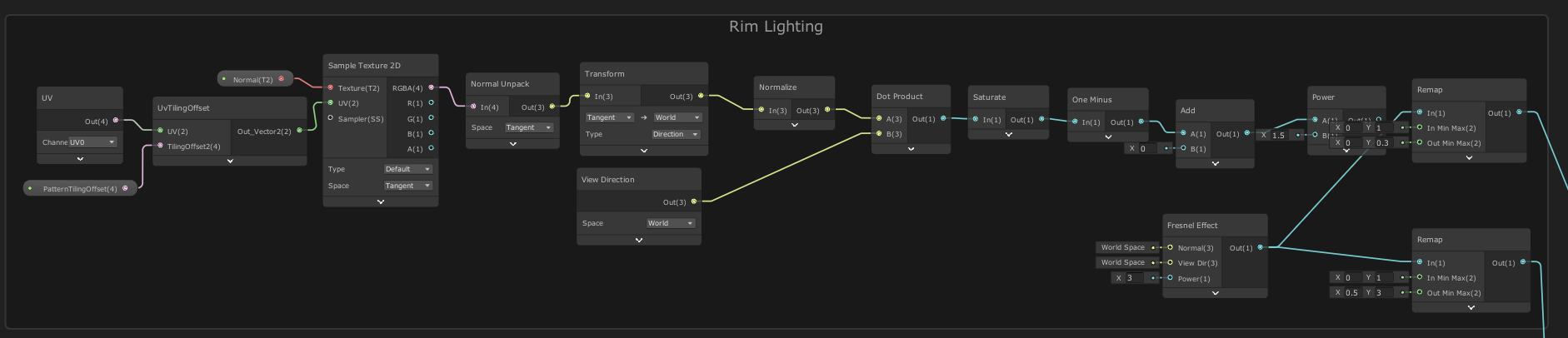The height and width of the screenshot is (338, 1568).
Task: Select the Normal(T2) property pill
Action: point(256,79)
